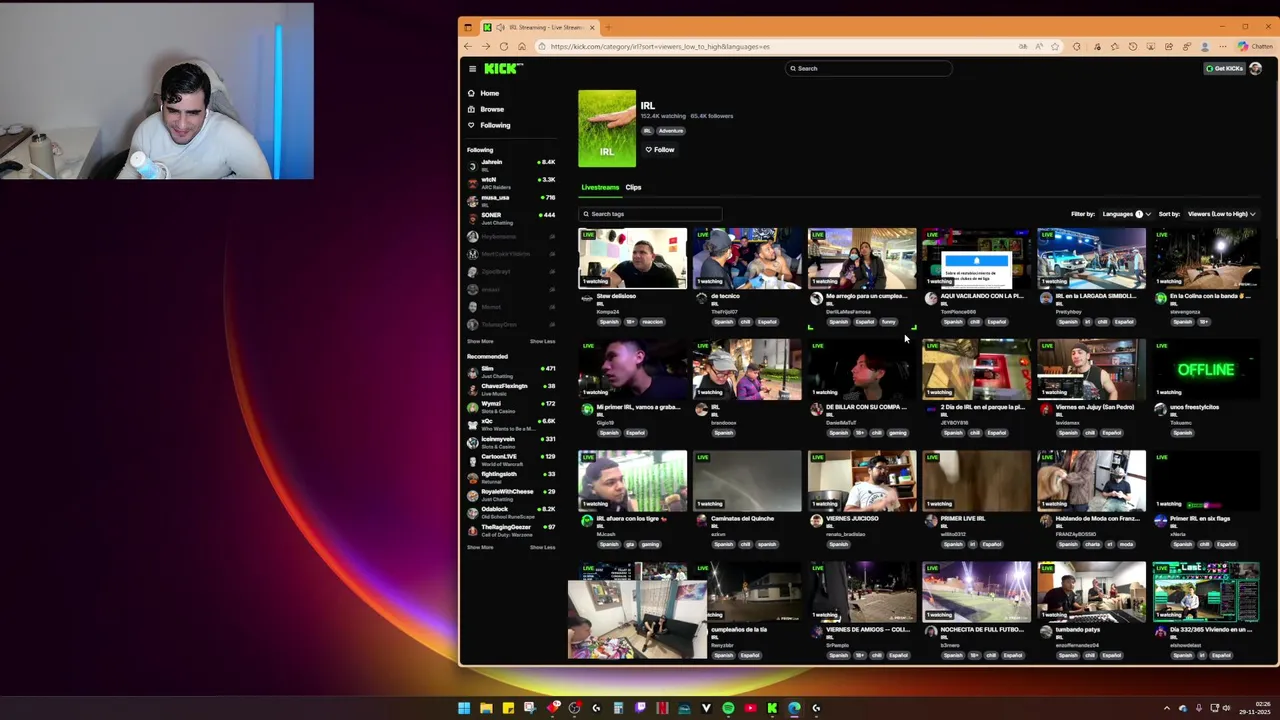Screen dimensions: 1280x720
Task: Open browser settings three-dots menu
Action: (1222, 47)
